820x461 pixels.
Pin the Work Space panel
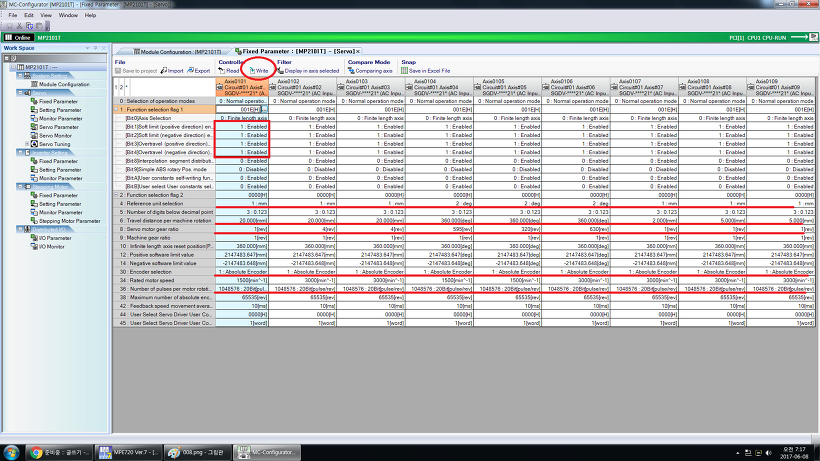coord(96,48)
